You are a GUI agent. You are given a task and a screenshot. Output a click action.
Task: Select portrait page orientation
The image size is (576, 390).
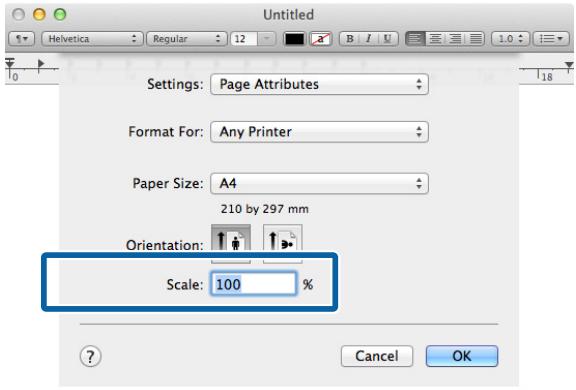tap(231, 244)
